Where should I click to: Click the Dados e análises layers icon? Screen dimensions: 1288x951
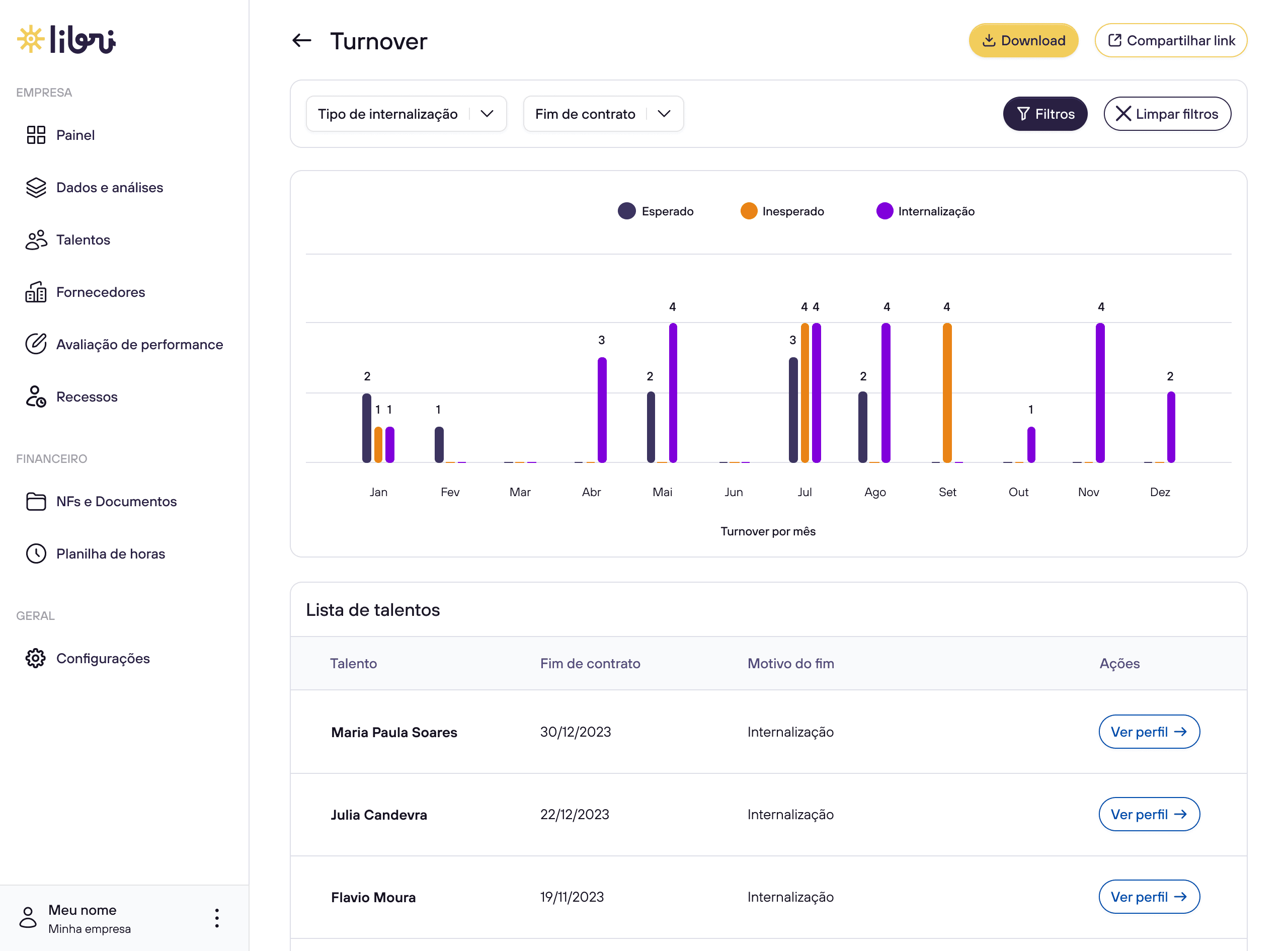tap(36, 187)
